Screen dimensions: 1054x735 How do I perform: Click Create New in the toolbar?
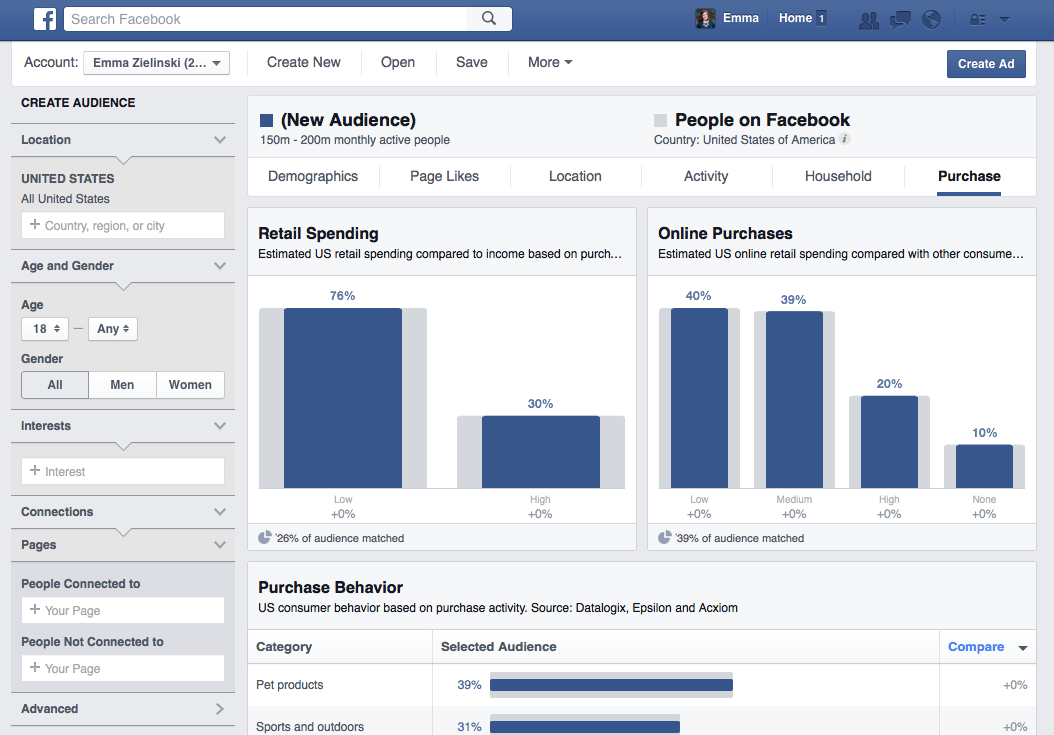[x=304, y=62]
